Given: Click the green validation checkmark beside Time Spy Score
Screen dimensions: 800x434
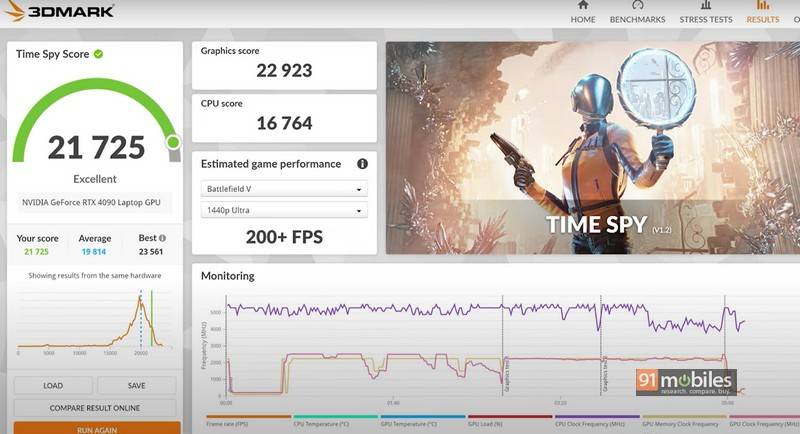Looking at the screenshot, I should tap(98, 54).
